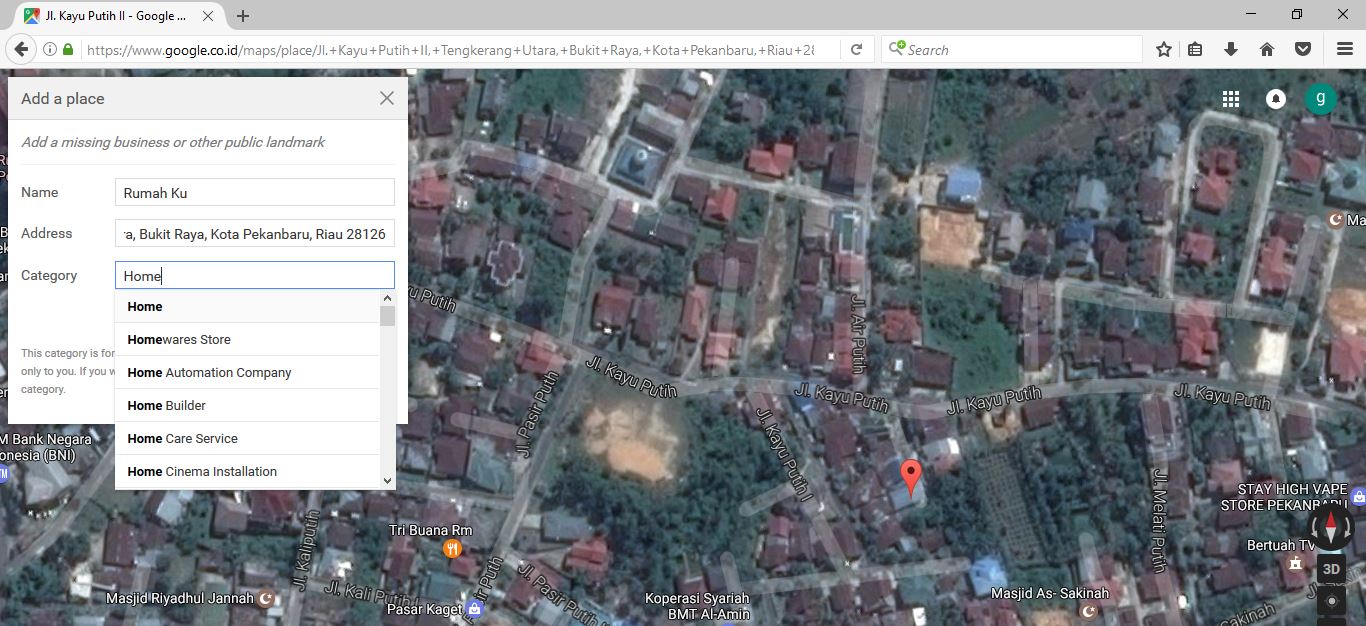
Task: Switch the map to 3D view
Action: click(1331, 568)
